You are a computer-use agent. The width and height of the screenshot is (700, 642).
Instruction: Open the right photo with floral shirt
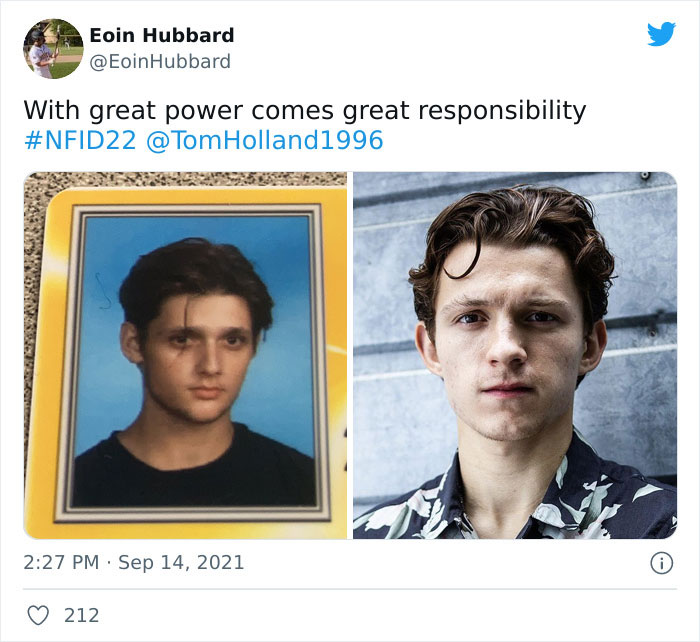515,355
